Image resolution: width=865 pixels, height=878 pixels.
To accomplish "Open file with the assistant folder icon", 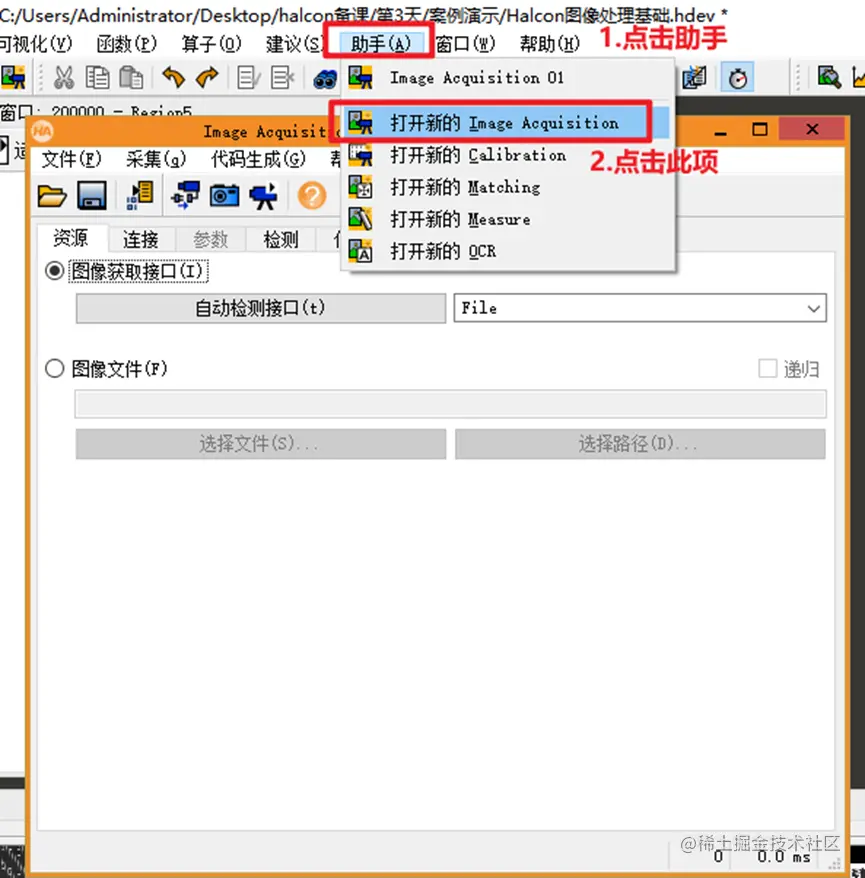I will (52, 196).
